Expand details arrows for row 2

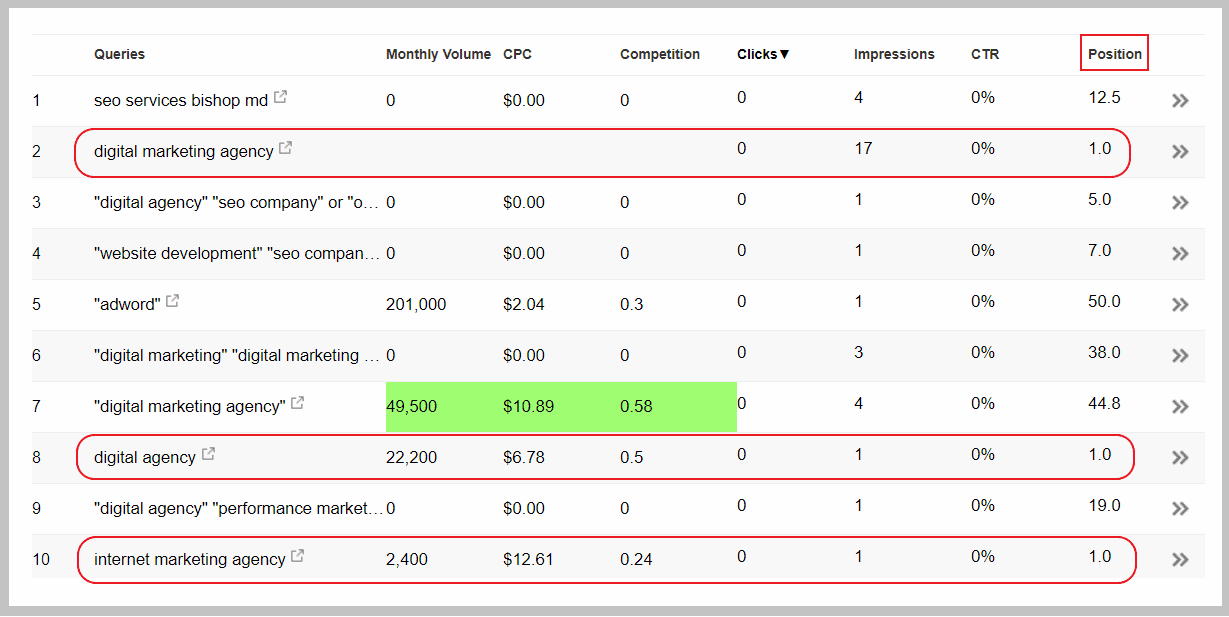pos(1180,151)
